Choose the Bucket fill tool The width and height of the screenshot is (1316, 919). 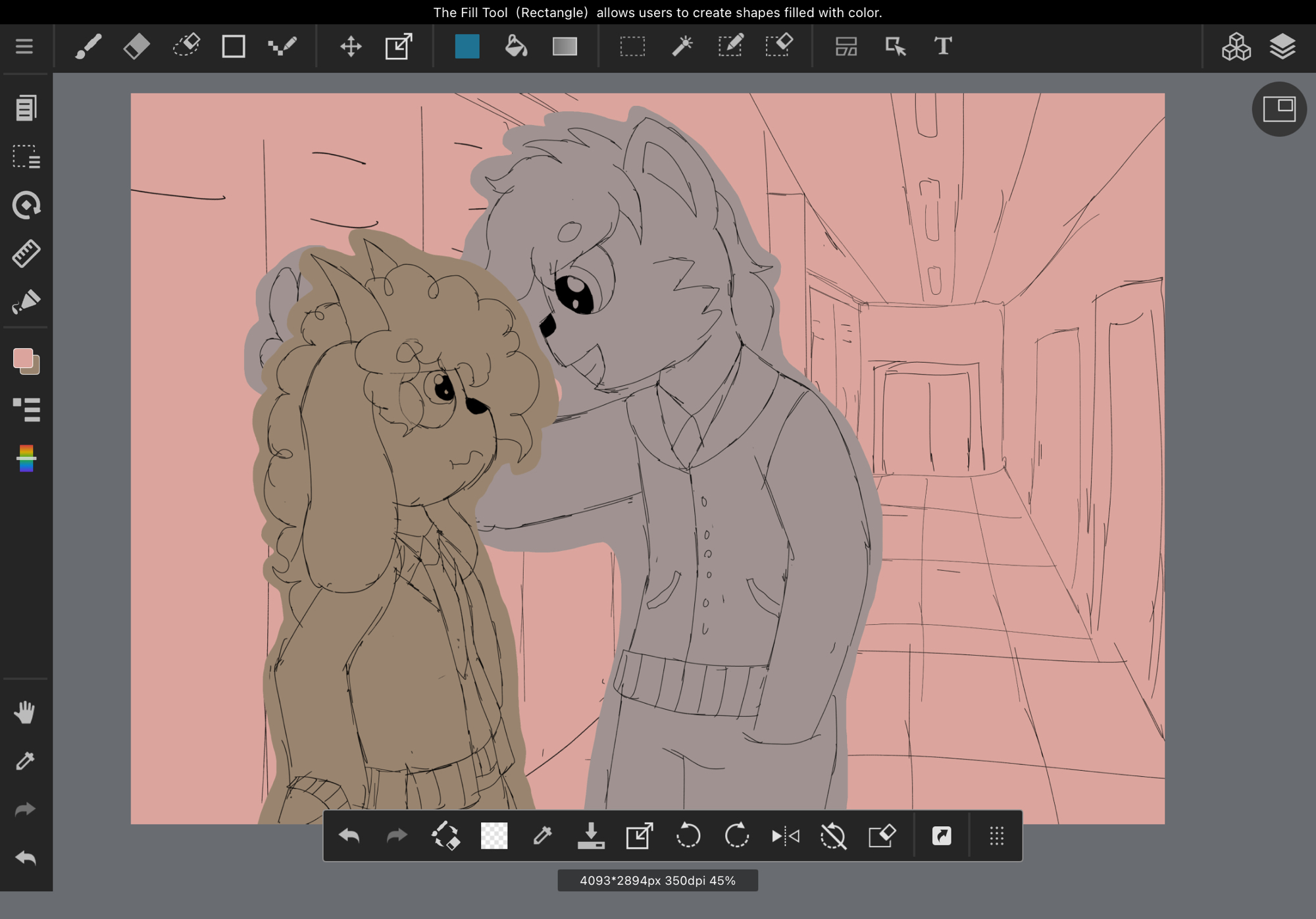pyautogui.click(x=516, y=47)
